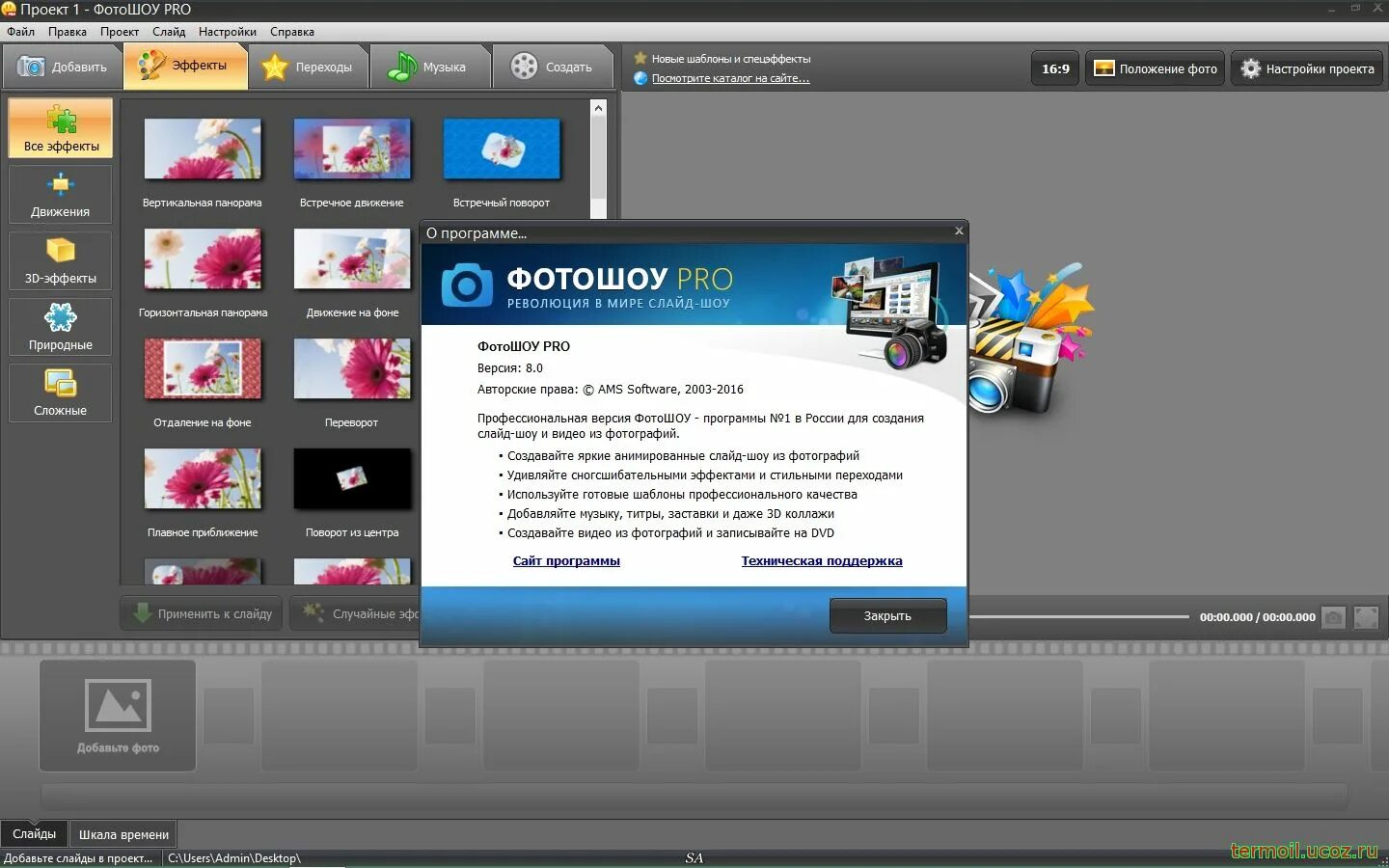The image size is (1389, 868).
Task: Choose the Поворот из центра effect thumbnail
Action: pos(352,478)
